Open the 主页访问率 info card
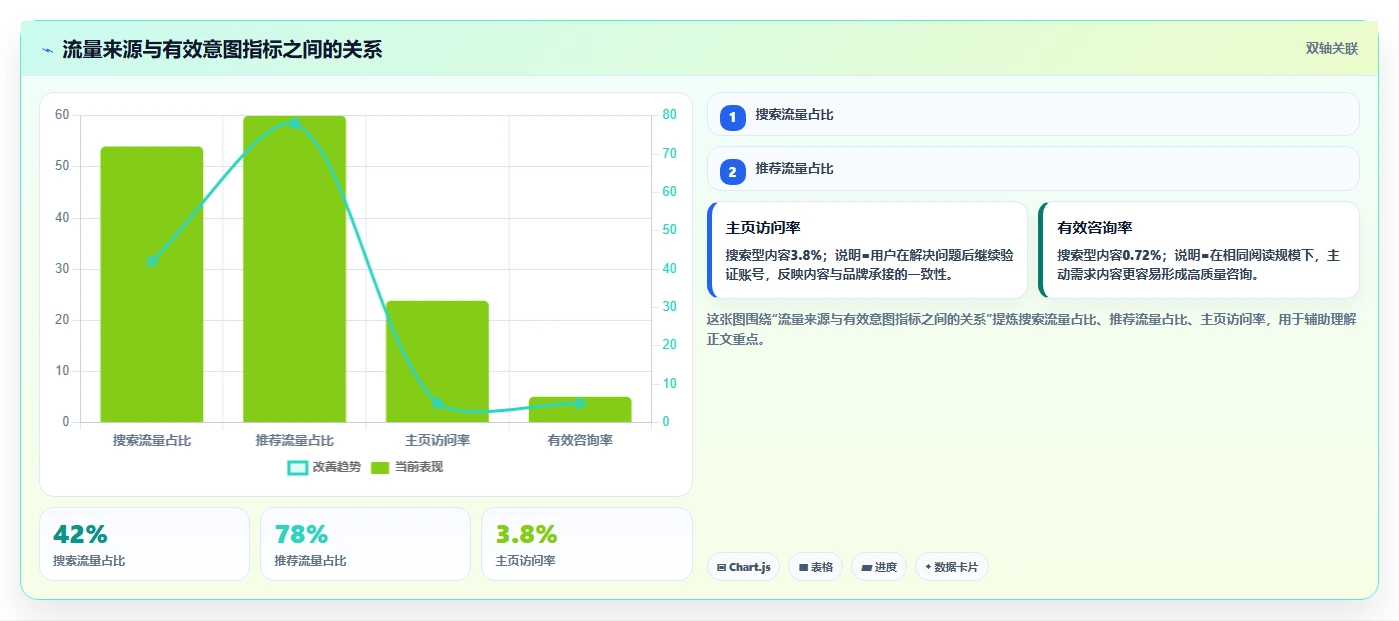Image resolution: width=1399 pixels, height=621 pixels. tap(867, 250)
